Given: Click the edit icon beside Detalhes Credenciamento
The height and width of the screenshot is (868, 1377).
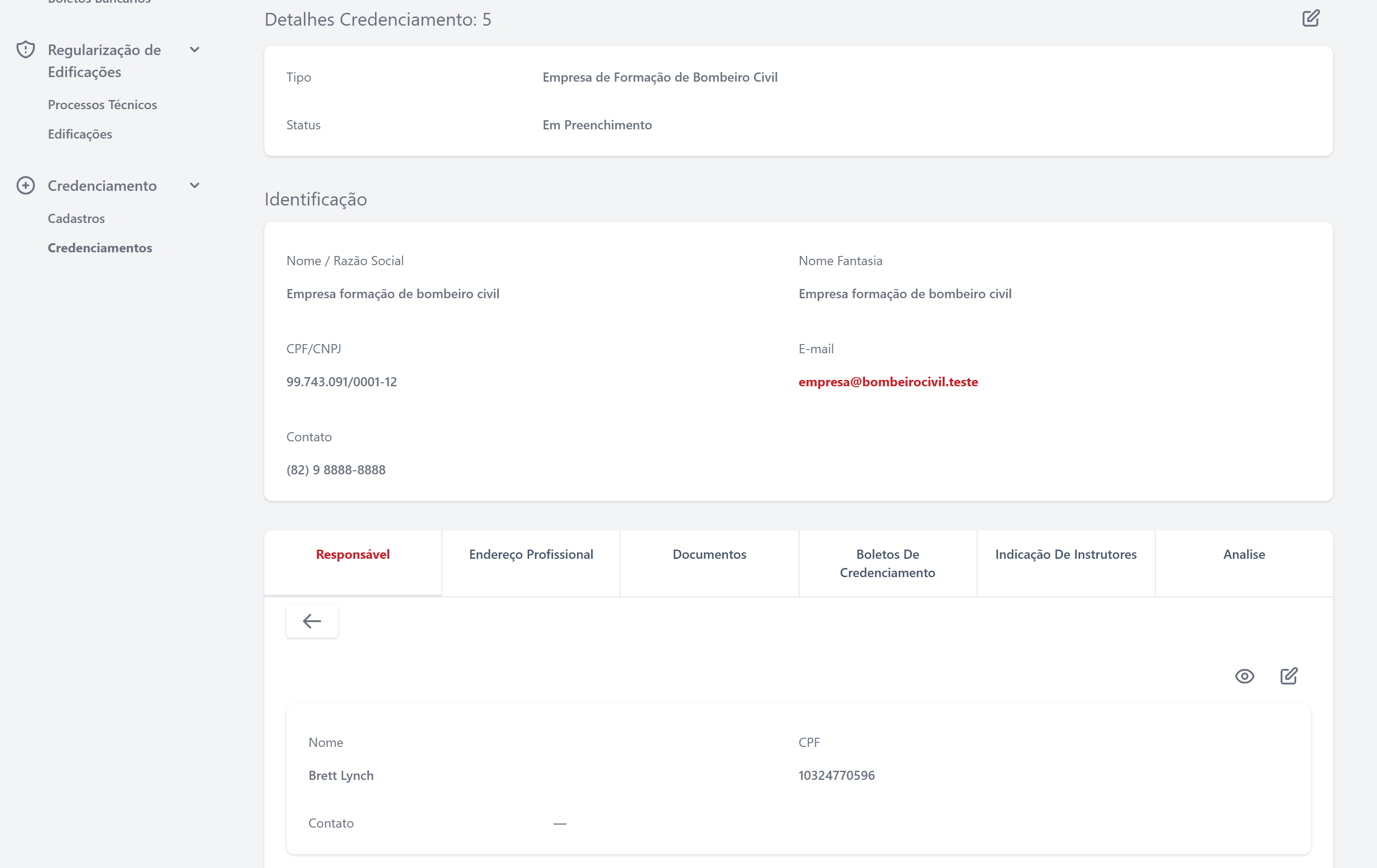Looking at the screenshot, I should click(x=1310, y=19).
